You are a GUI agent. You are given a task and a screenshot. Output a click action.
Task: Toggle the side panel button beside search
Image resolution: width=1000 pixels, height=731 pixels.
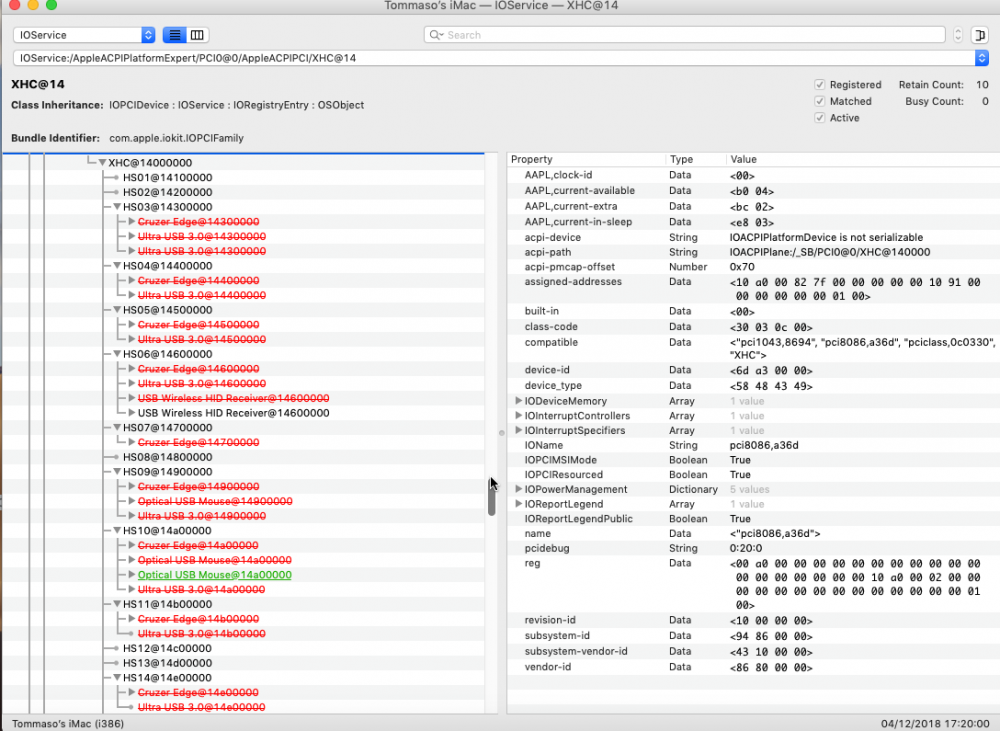tap(980, 35)
